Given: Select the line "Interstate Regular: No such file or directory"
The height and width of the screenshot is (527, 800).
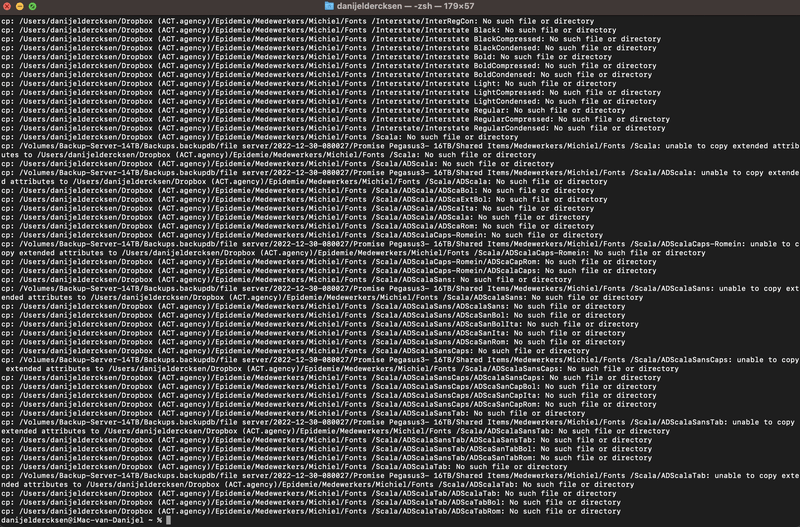Looking at the screenshot, I should click(313, 111).
